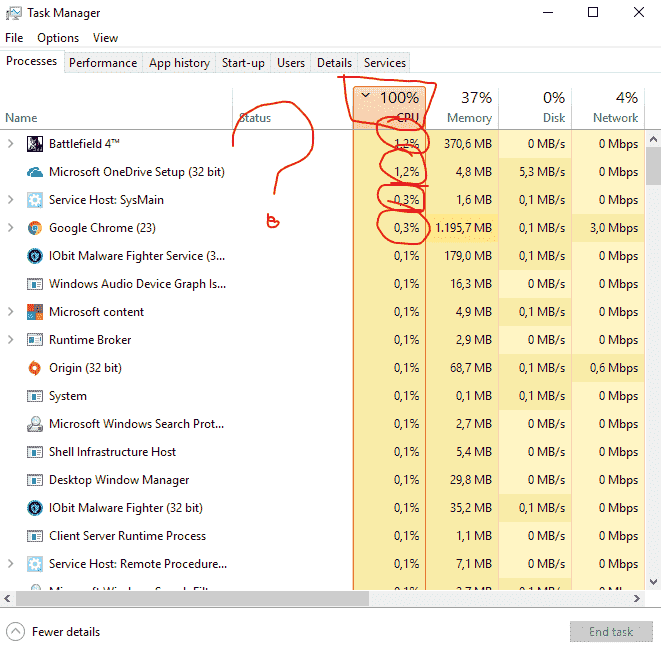Select the Processes tab

(x=32, y=61)
